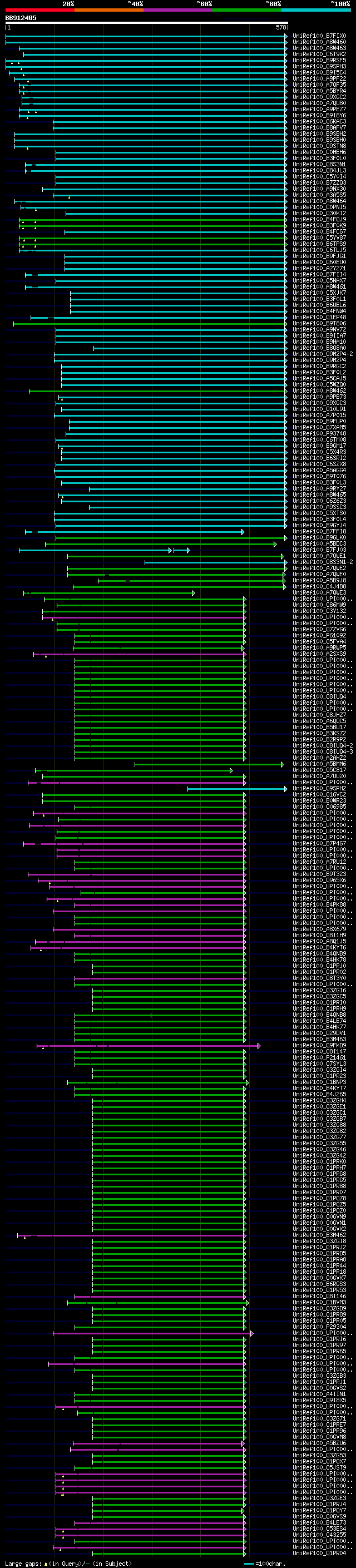Click the cyan alignment bar for UniRef100_Q9SPH2
This screenshot has width=356, height=1568.
(x=238, y=789)
